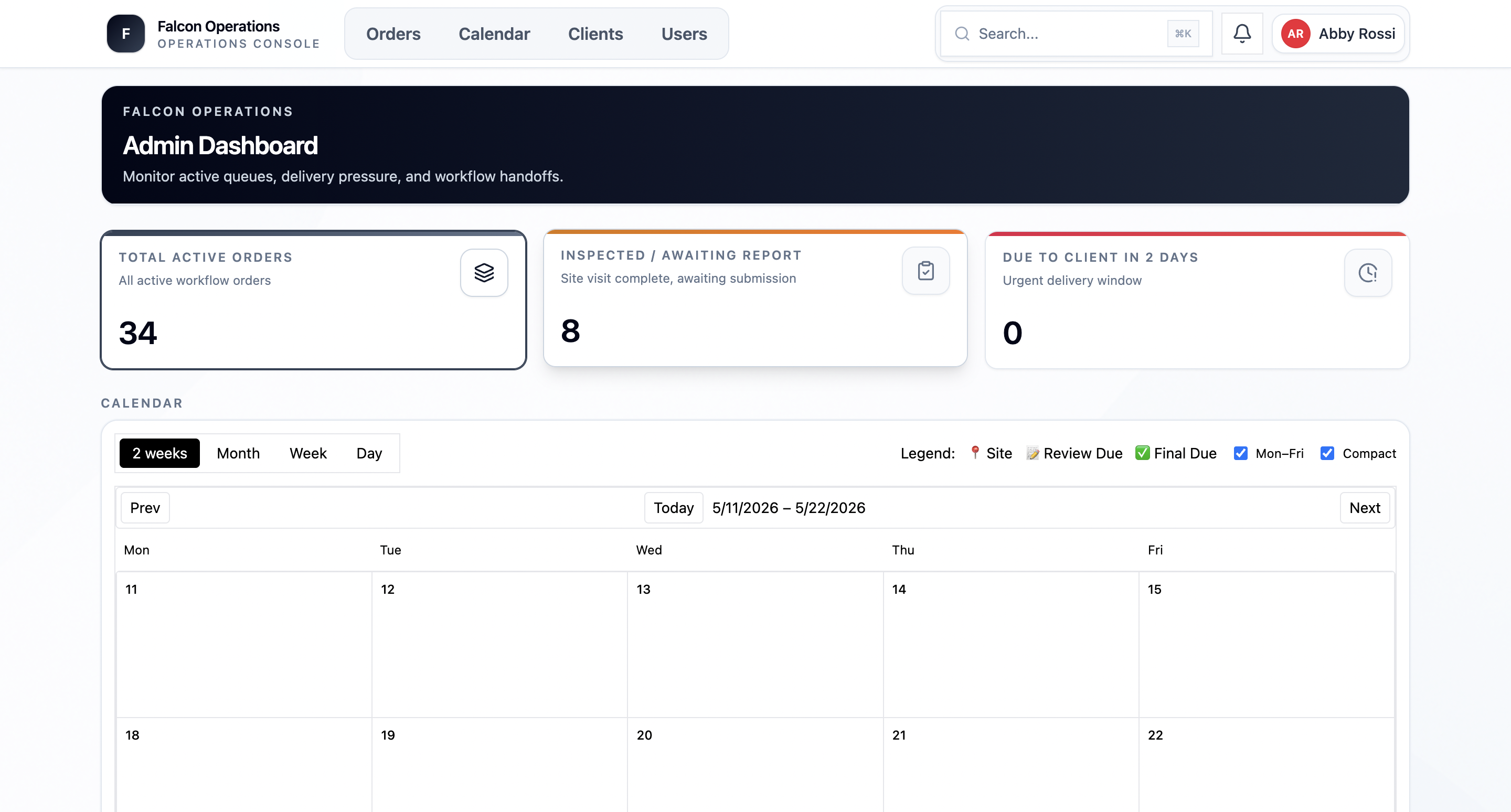The width and height of the screenshot is (1511, 812).
Task: Open the Calendar nav item
Action: (494, 34)
